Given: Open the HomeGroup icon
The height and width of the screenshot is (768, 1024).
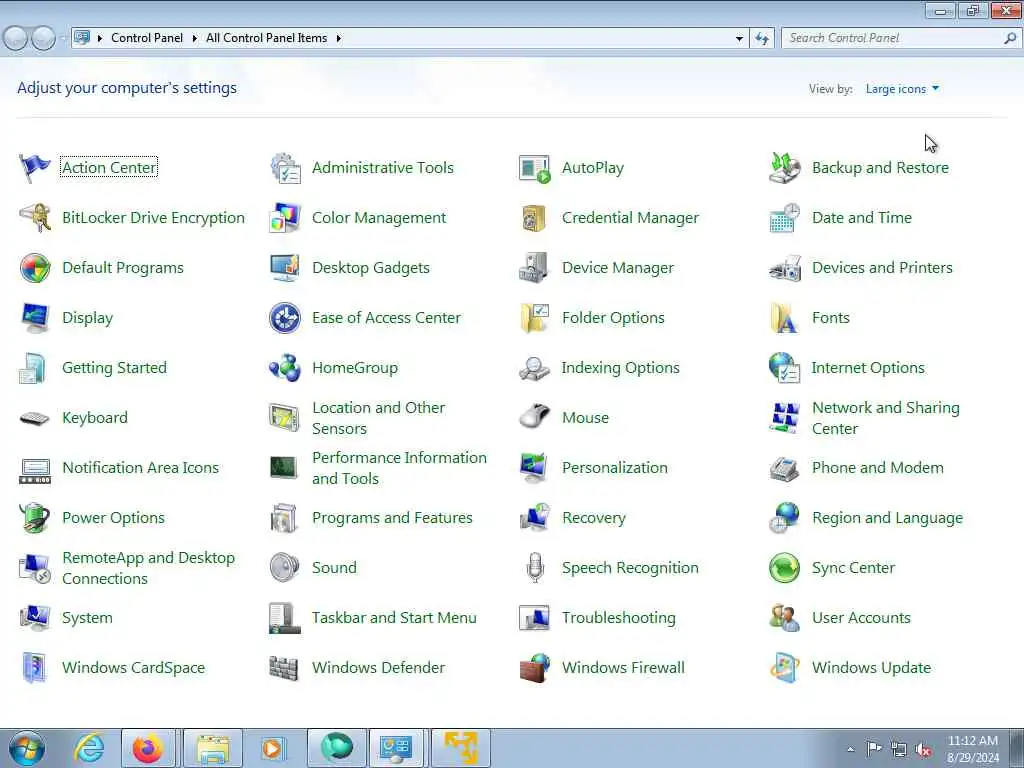Looking at the screenshot, I should 285,368.
